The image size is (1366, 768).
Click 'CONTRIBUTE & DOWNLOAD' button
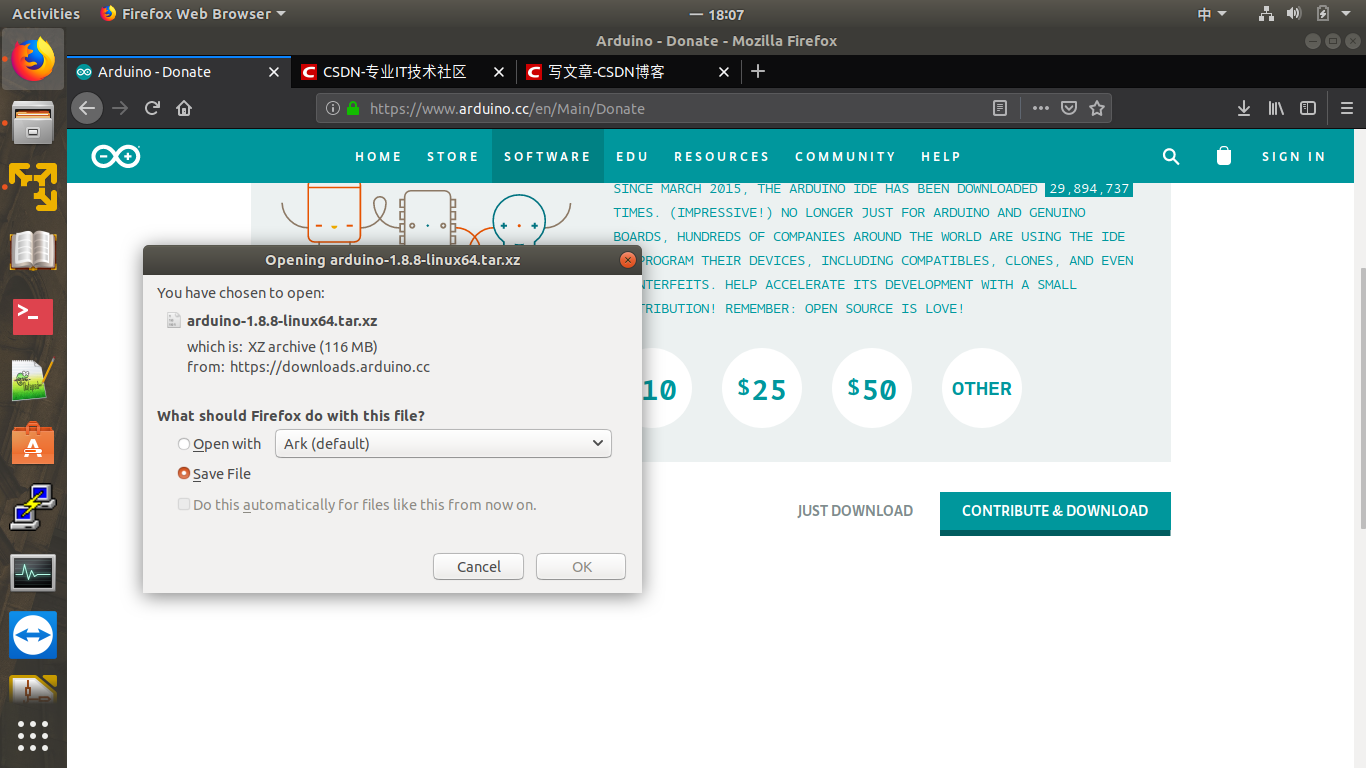click(1055, 512)
